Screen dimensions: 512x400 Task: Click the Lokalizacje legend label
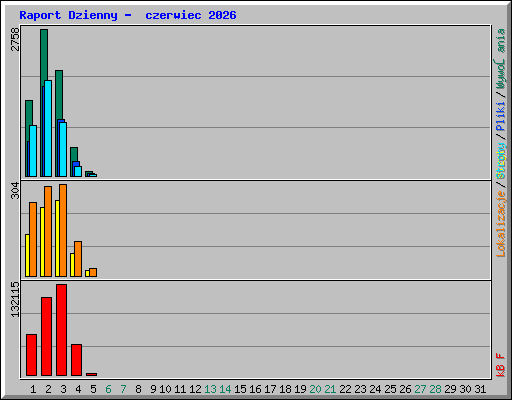coord(501,224)
